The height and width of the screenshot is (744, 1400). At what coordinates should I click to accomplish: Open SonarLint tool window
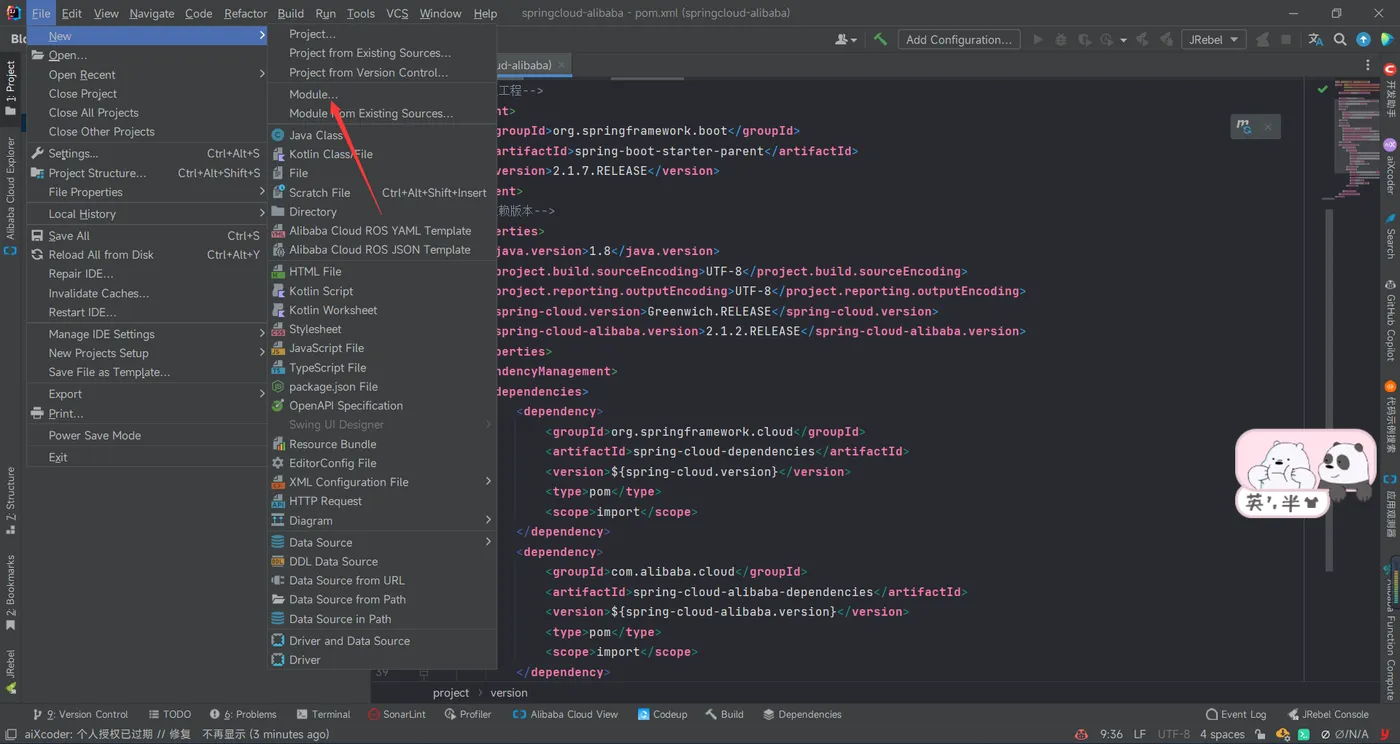coord(397,714)
